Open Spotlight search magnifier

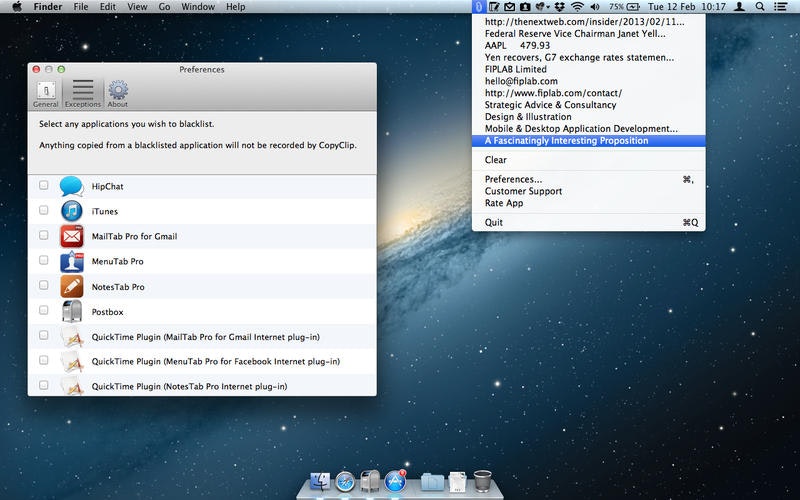(x=760, y=7)
